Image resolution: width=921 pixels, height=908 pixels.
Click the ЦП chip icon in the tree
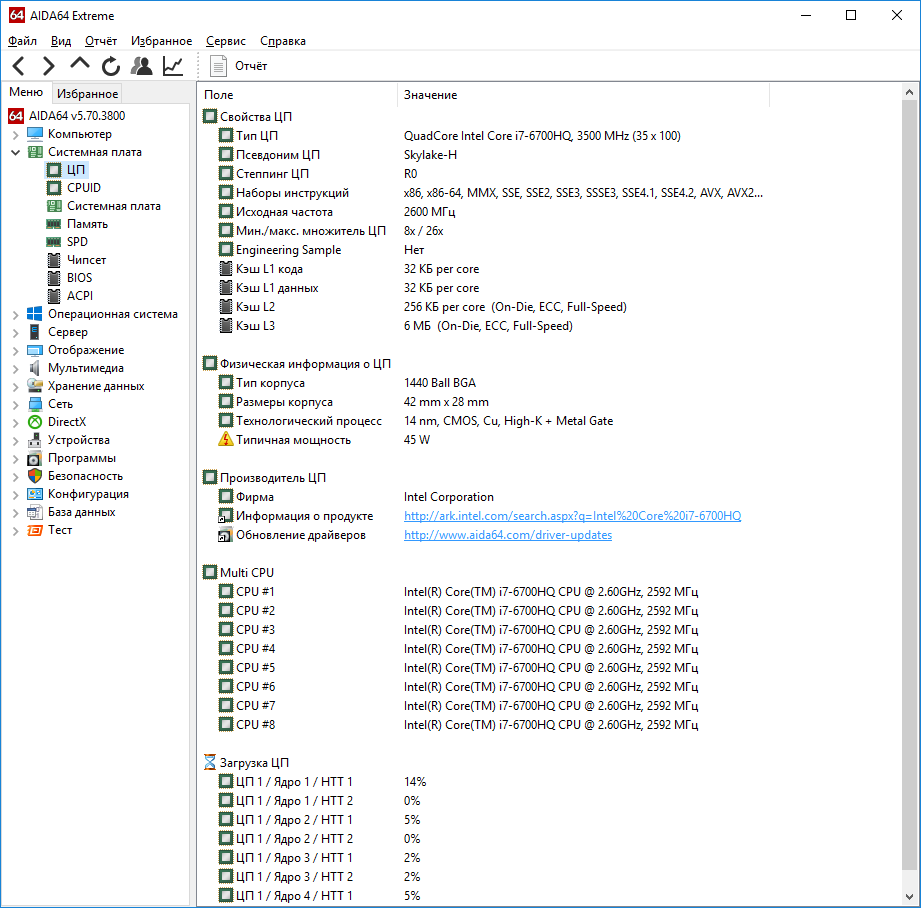tap(53, 170)
